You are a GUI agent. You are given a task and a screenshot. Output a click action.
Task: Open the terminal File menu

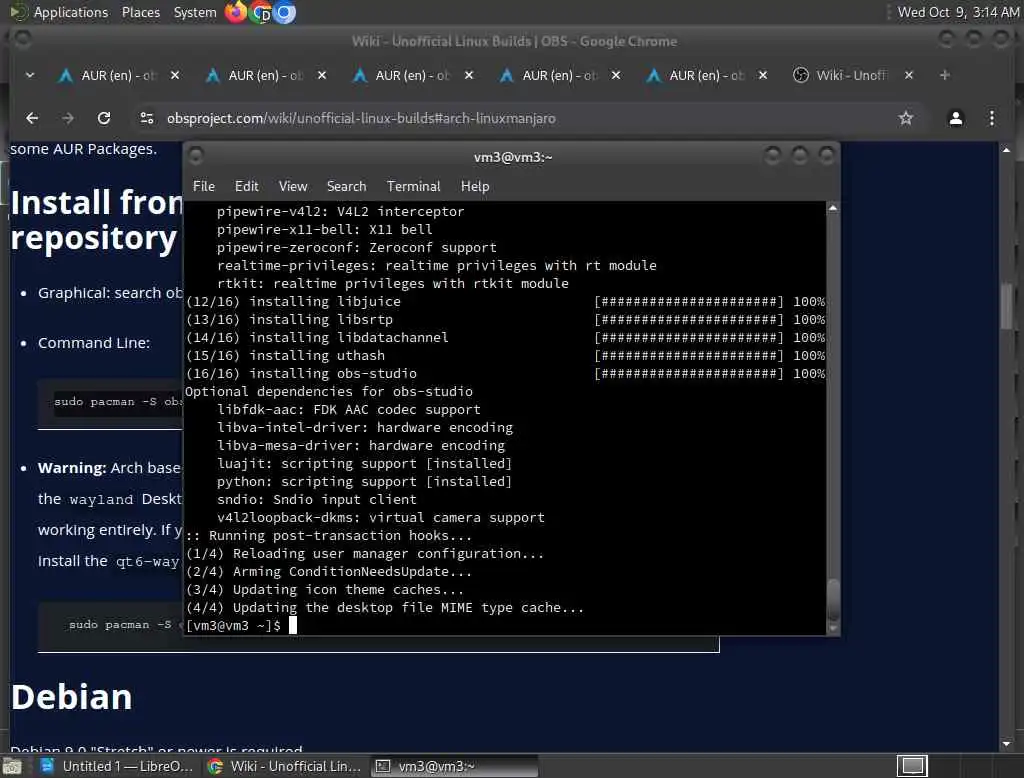[204, 186]
